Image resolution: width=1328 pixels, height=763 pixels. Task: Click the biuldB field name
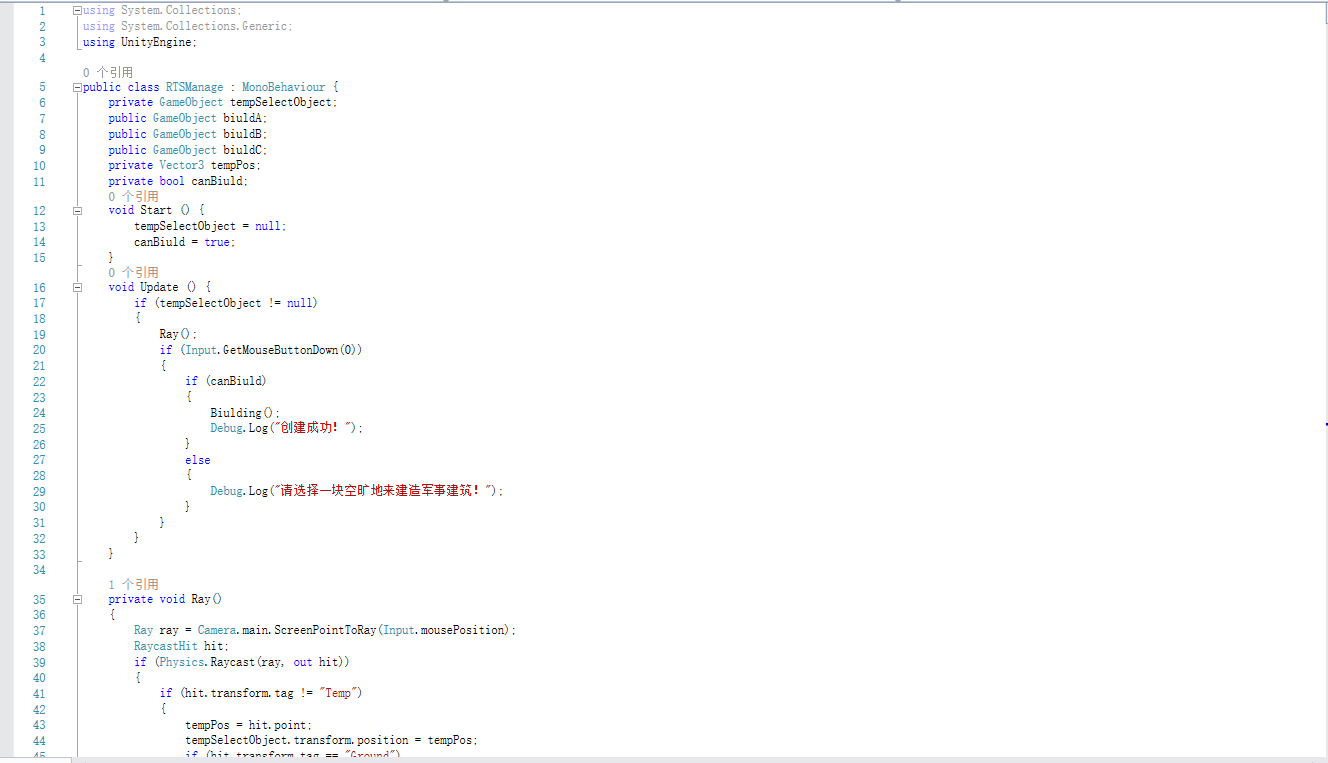[x=243, y=134]
